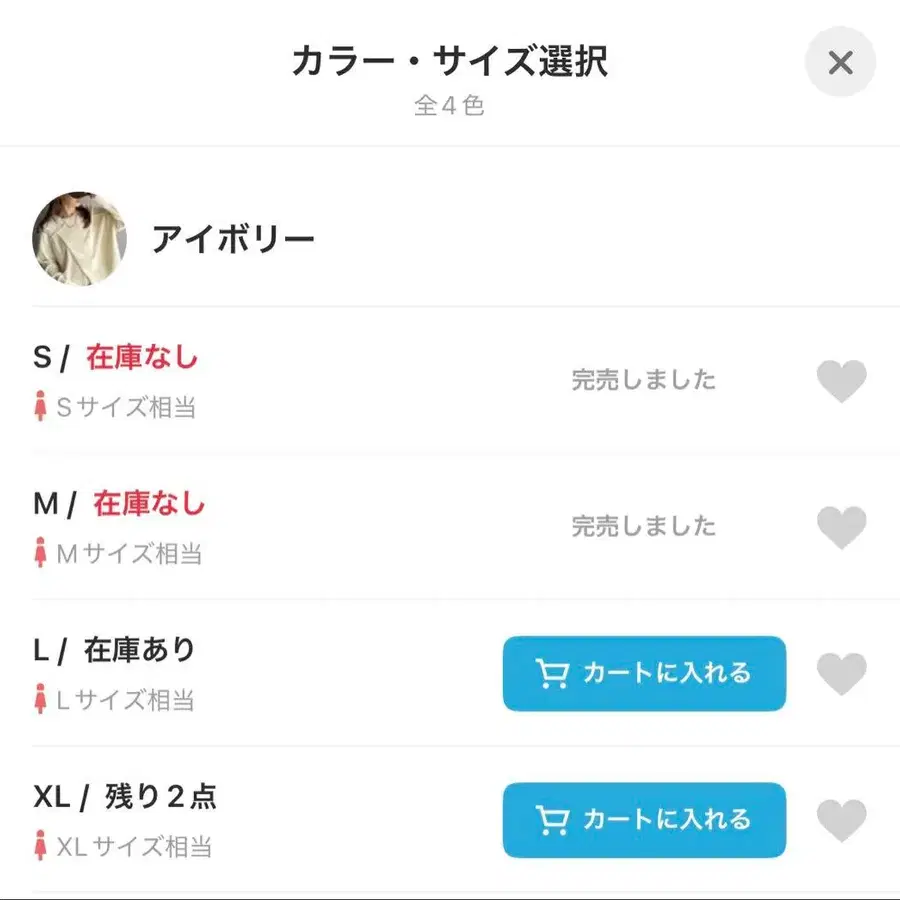Viewport: 900px width, 900px height.
Task: Favorite the L size with heart icon
Action: 841,674
